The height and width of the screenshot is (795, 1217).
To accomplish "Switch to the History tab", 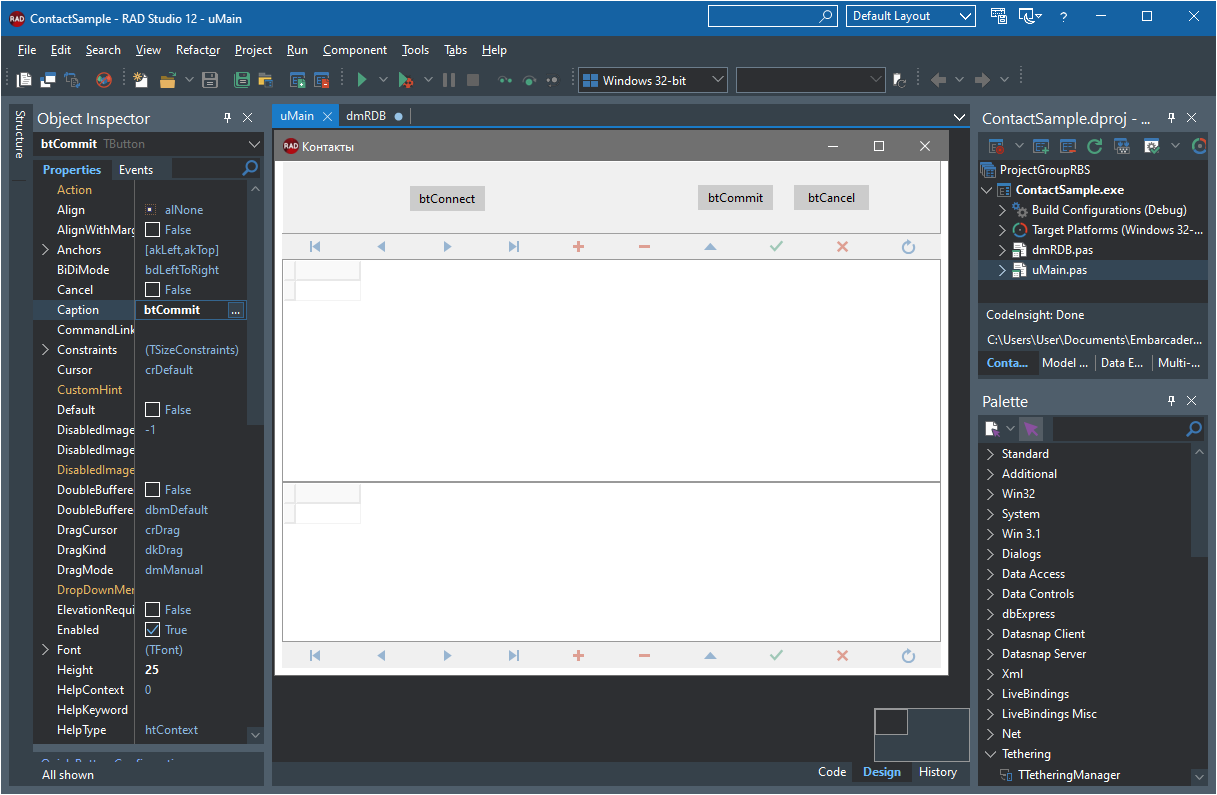I will pos(938,772).
